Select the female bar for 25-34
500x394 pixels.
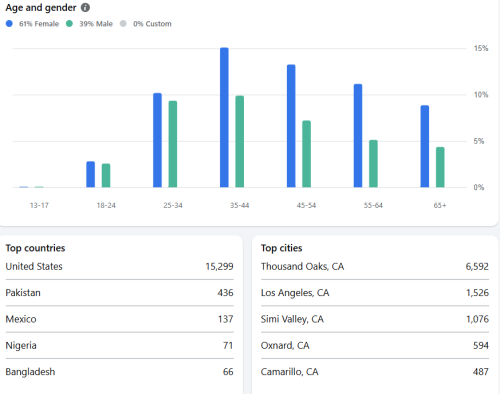157,140
